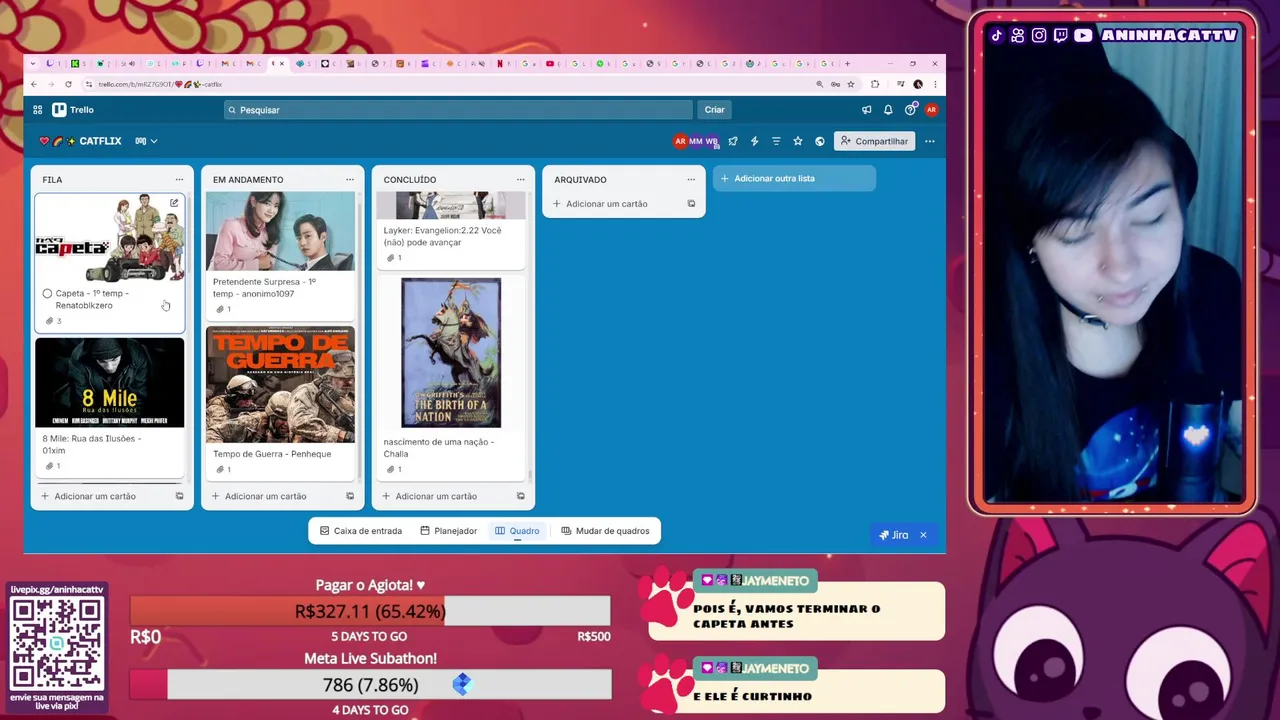1280x720 pixels.
Task: Open the Tempo de Guerra card cover
Action: (x=280, y=384)
